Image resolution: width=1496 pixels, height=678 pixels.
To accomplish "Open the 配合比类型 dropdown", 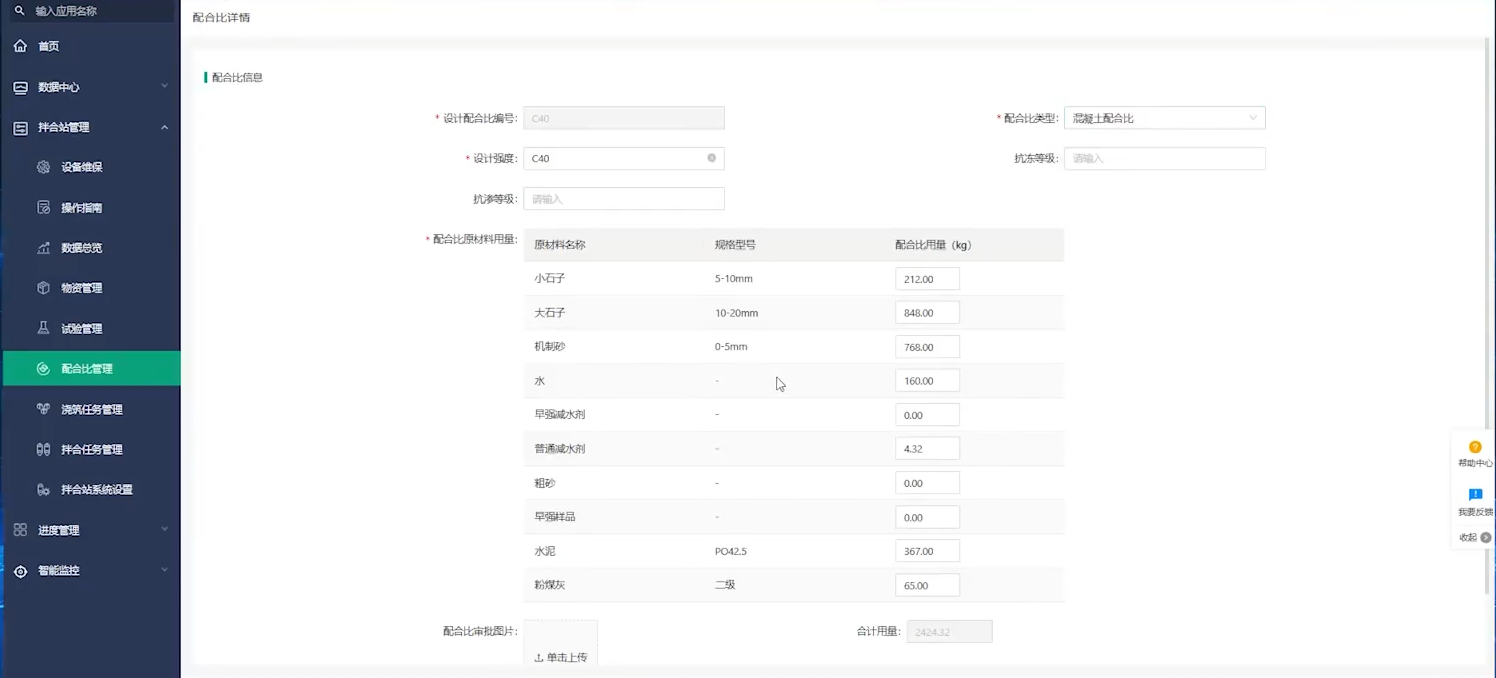I will pos(1165,118).
